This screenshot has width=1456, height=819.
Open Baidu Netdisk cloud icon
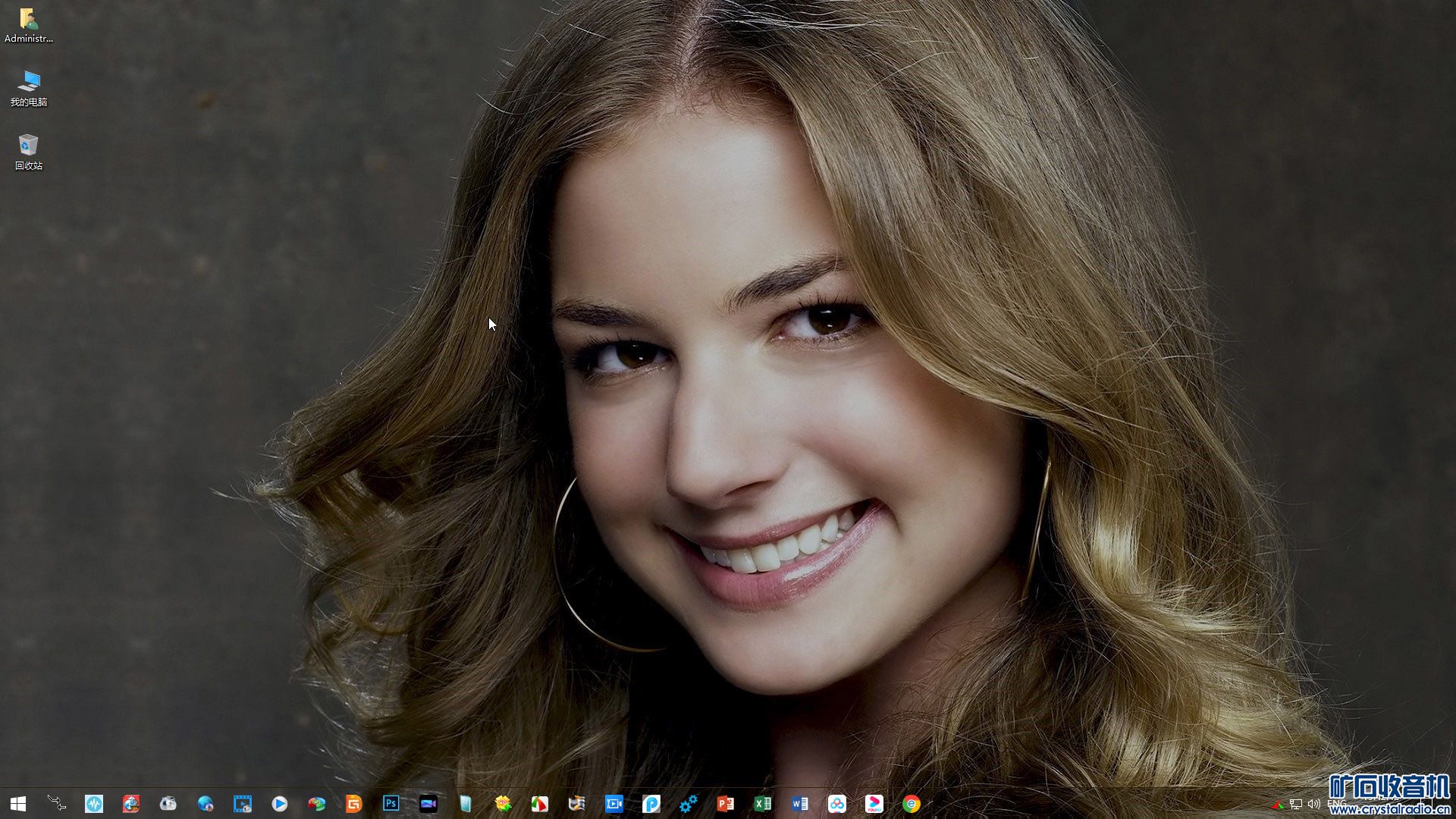pyautogui.click(x=837, y=803)
